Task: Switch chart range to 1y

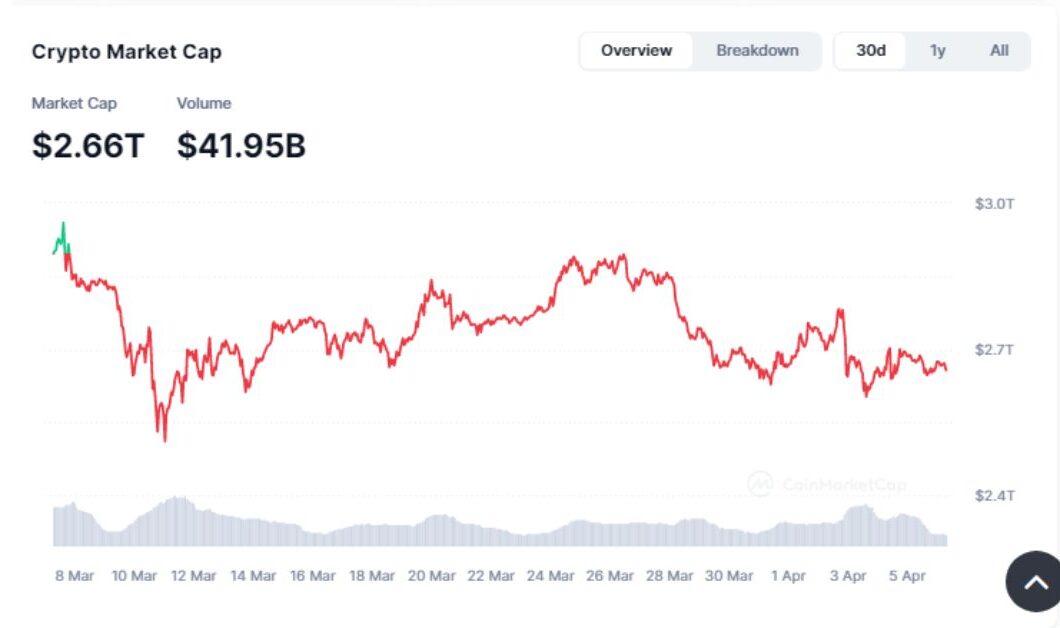Action: pyautogui.click(x=937, y=51)
